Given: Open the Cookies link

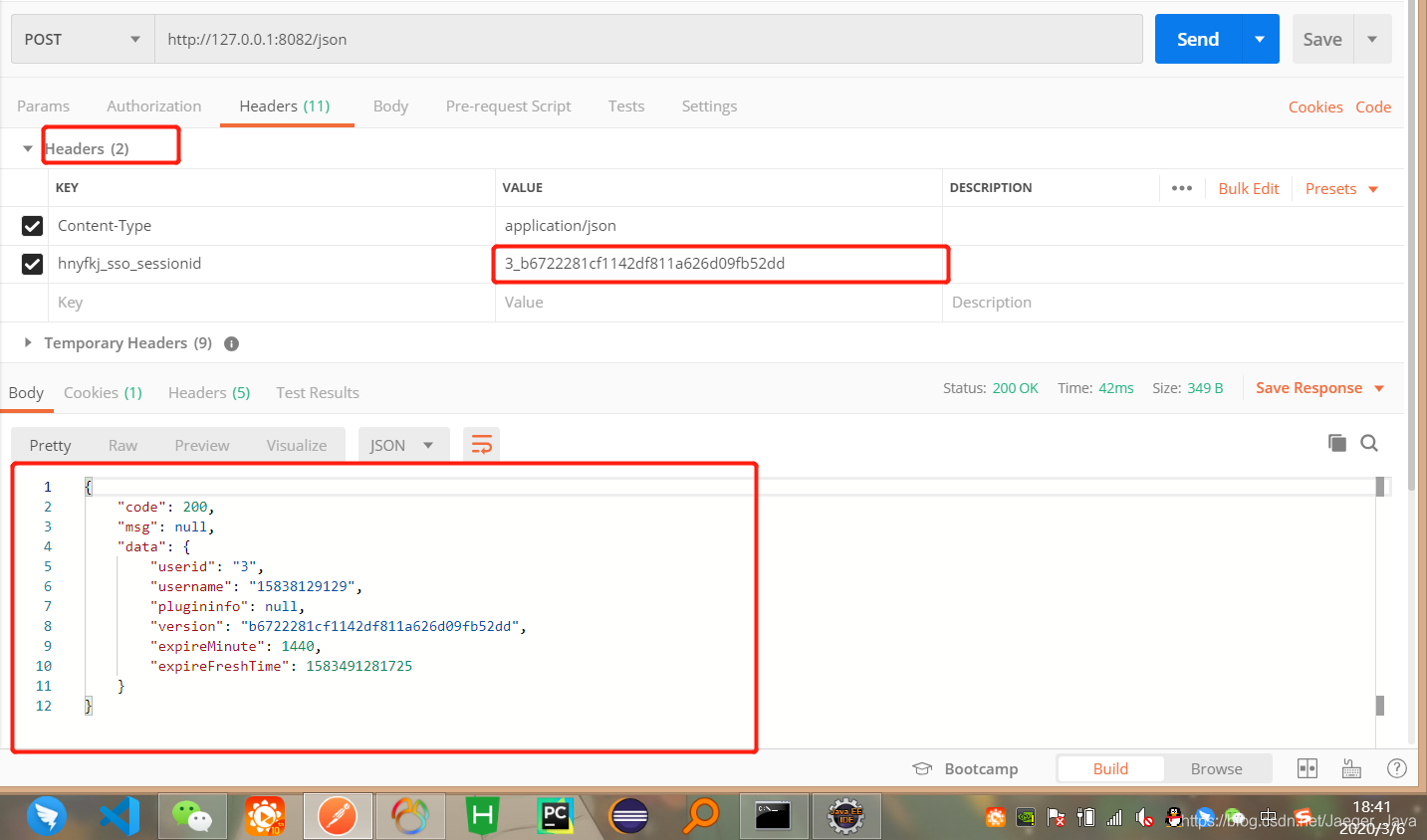Looking at the screenshot, I should [x=1315, y=106].
